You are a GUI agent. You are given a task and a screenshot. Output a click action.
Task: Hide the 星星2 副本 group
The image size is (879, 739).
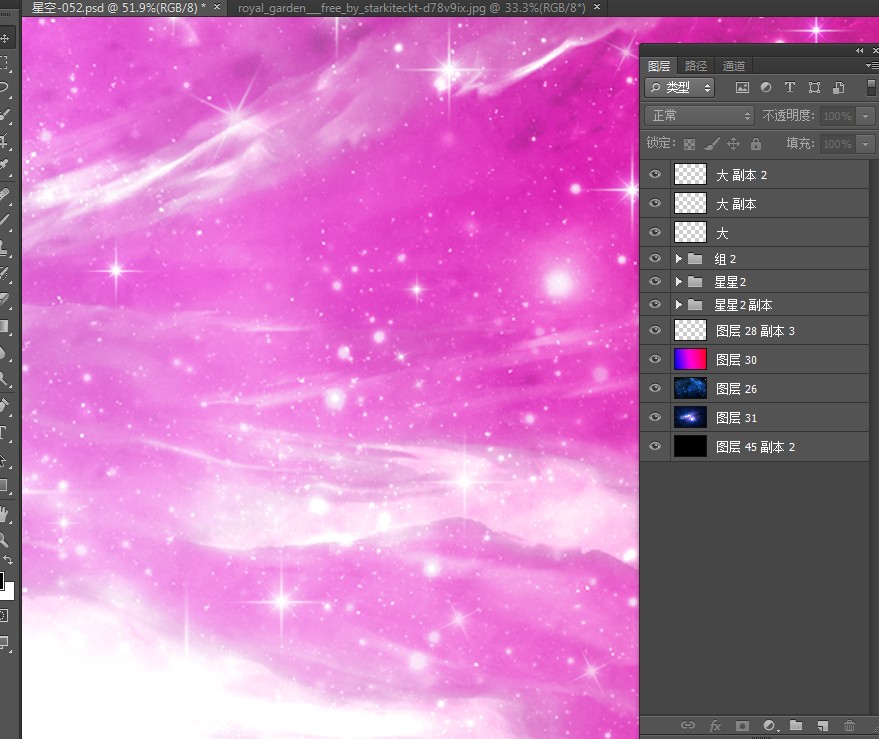point(655,304)
